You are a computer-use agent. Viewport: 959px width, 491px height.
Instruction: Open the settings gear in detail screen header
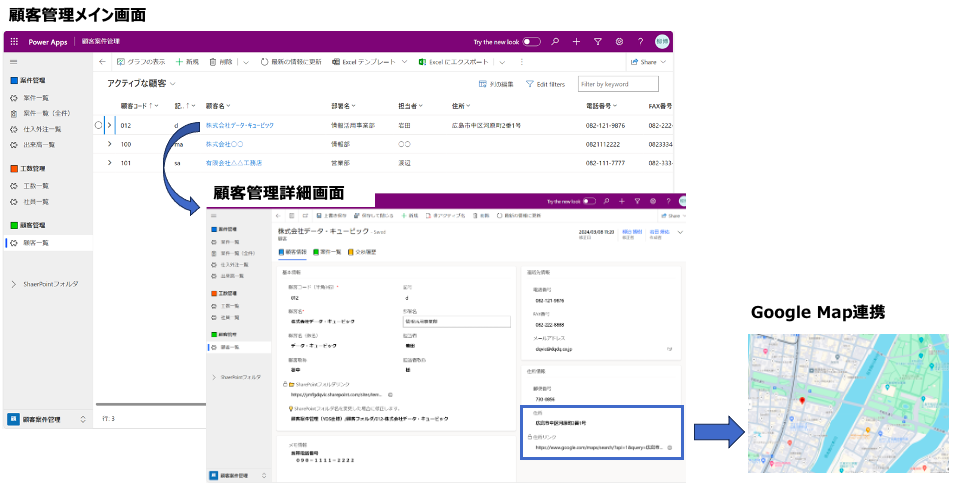click(653, 201)
